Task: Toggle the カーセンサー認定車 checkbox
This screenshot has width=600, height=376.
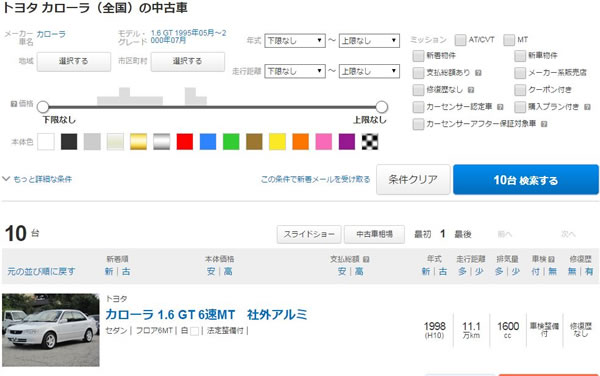Action: 418,107
